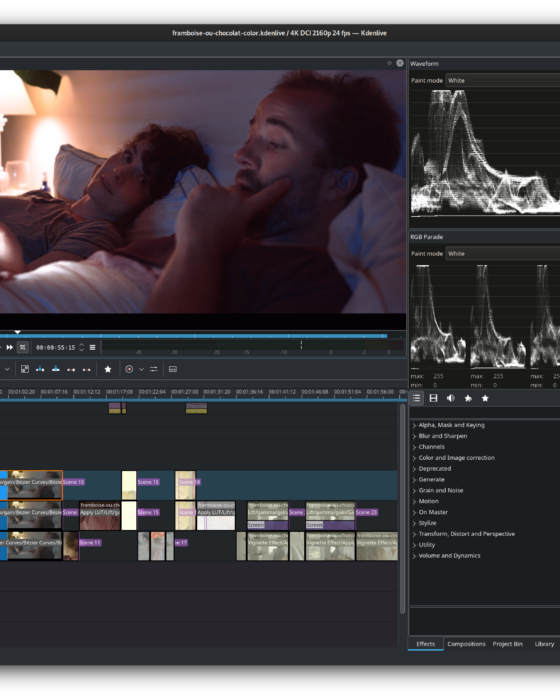Image resolution: width=560 pixels, height=700 pixels.
Task: Switch to the Library tab
Action: [x=544, y=644]
